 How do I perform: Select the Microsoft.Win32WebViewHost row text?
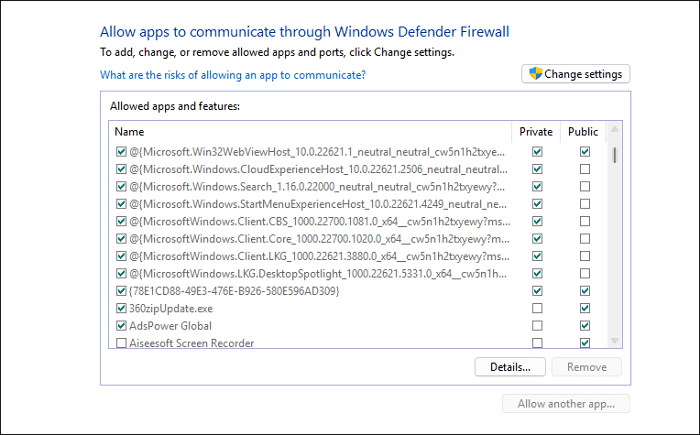[317, 152]
